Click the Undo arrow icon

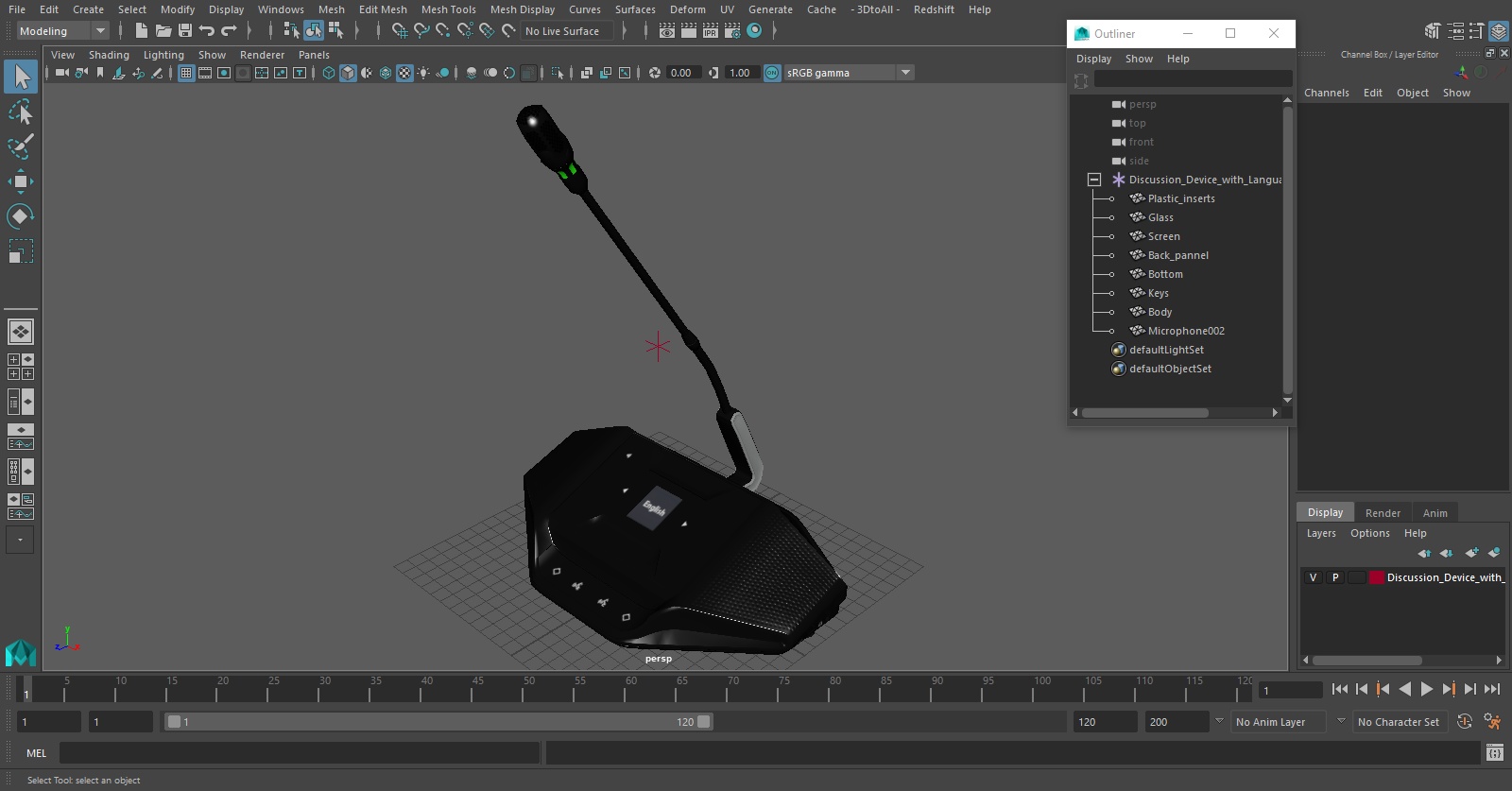(207, 31)
